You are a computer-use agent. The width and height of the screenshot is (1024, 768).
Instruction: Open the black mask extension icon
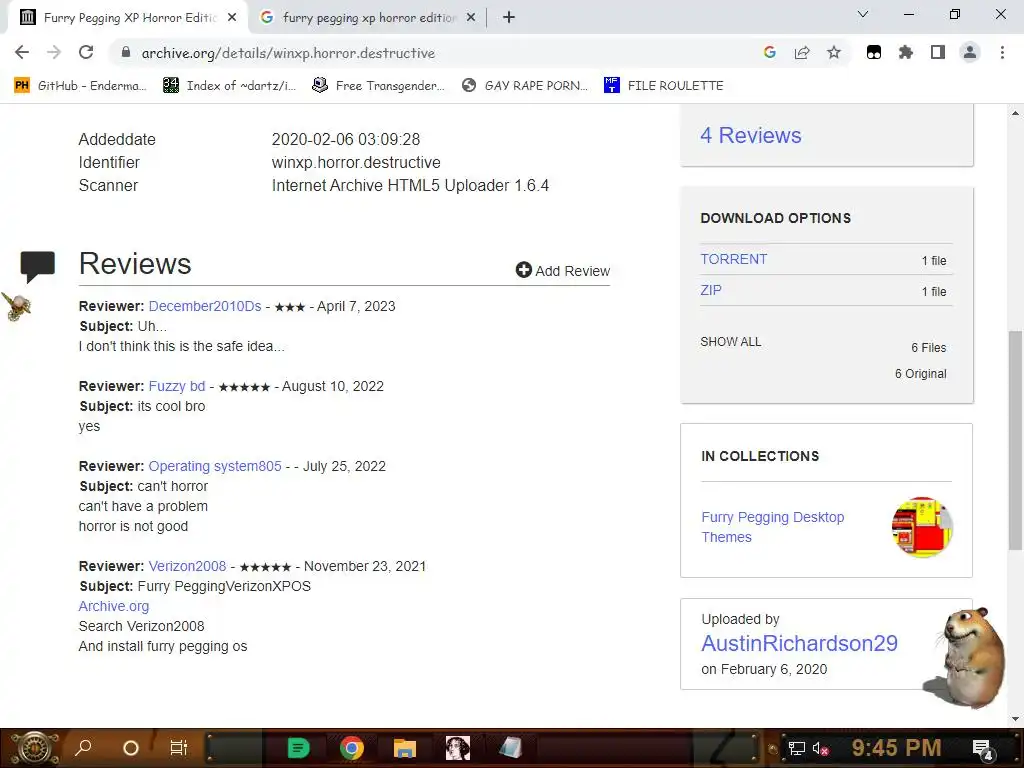pyautogui.click(x=874, y=53)
